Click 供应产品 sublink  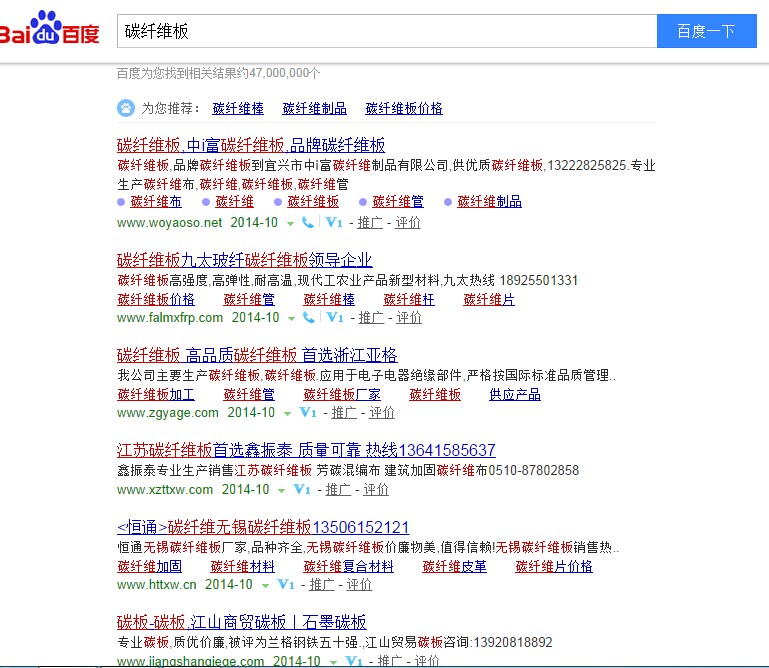coord(515,394)
